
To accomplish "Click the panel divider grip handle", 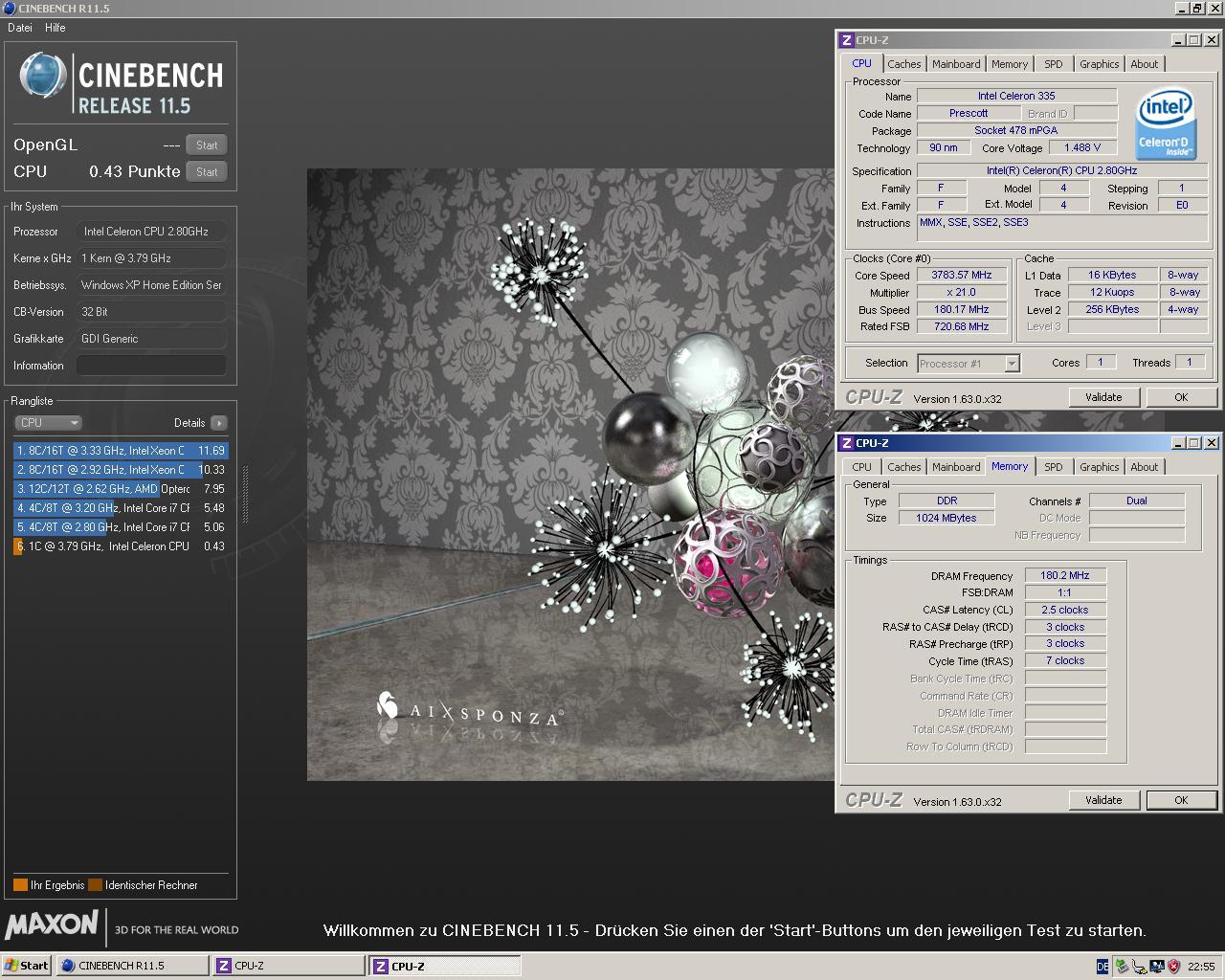I will click(x=244, y=495).
